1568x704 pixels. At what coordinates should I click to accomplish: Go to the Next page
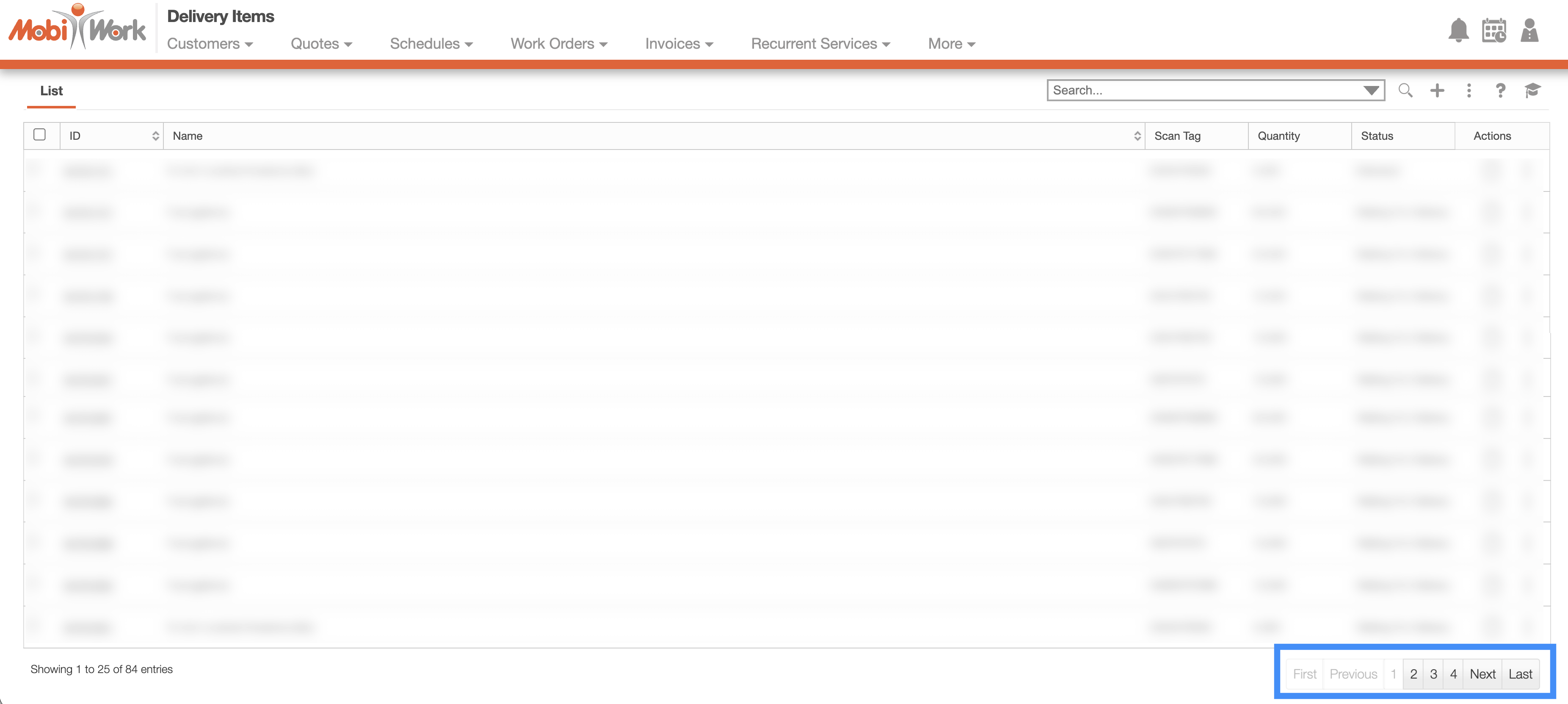(1483, 674)
